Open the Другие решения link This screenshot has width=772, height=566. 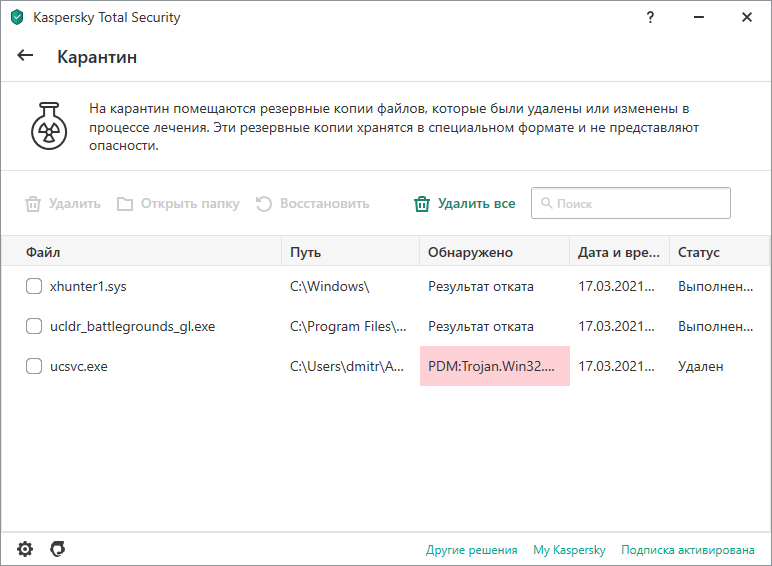(x=472, y=550)
